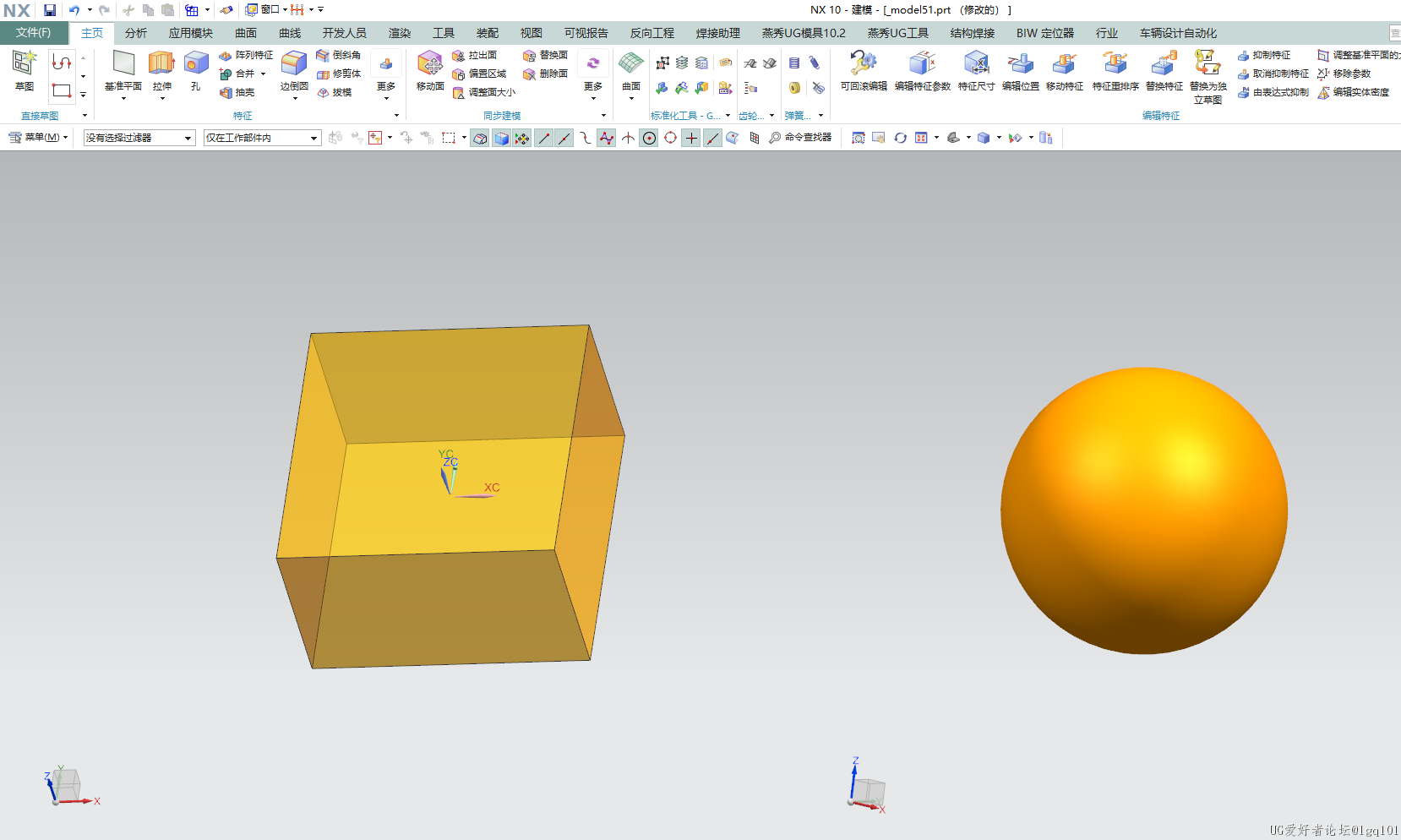Click Make Sketch Independent (替换为独立草图)

click(x=1207, y=76)
